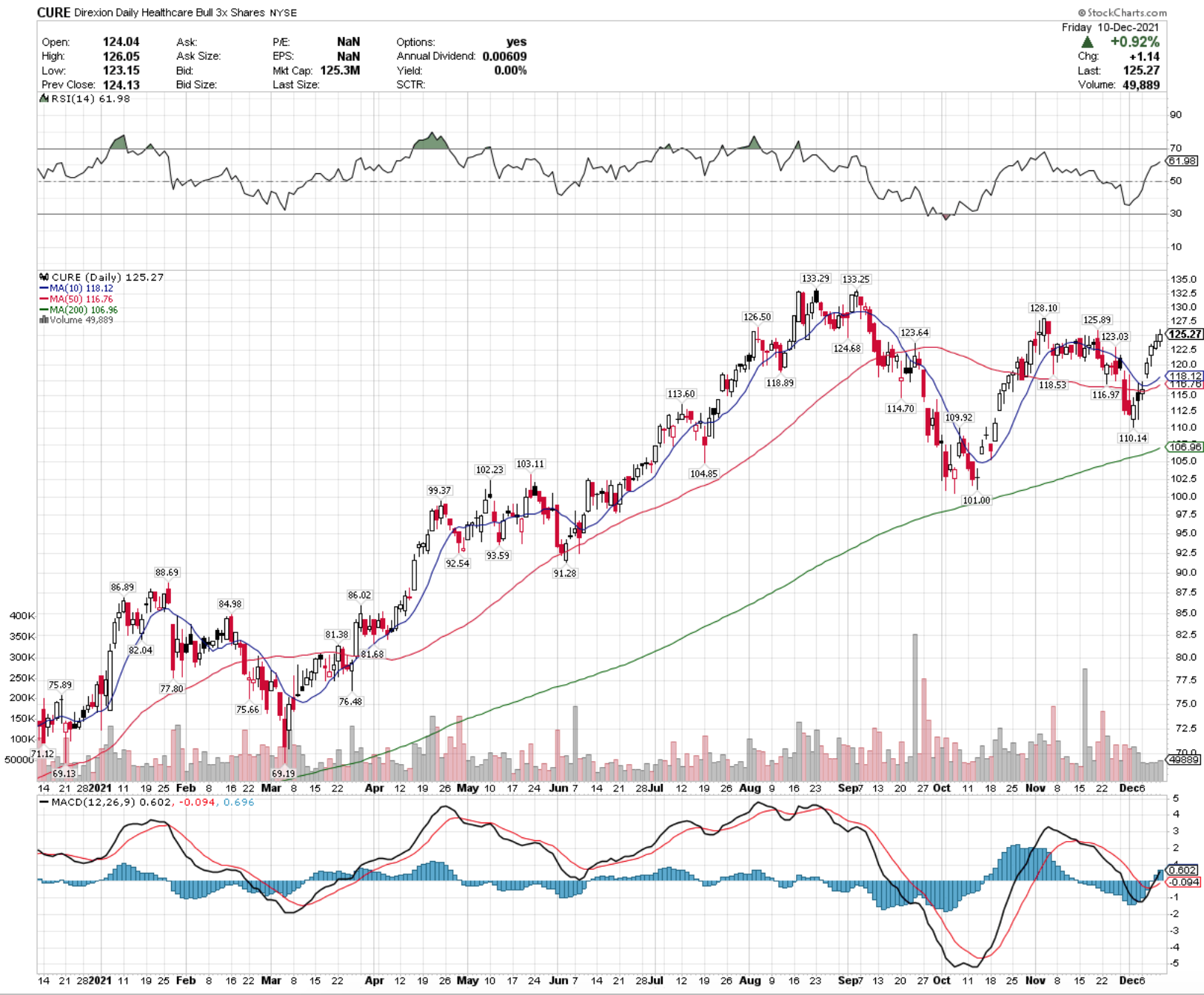Click the 91.28 June low label
This screenshot has height=995, width=1204.
coord(564,573)
